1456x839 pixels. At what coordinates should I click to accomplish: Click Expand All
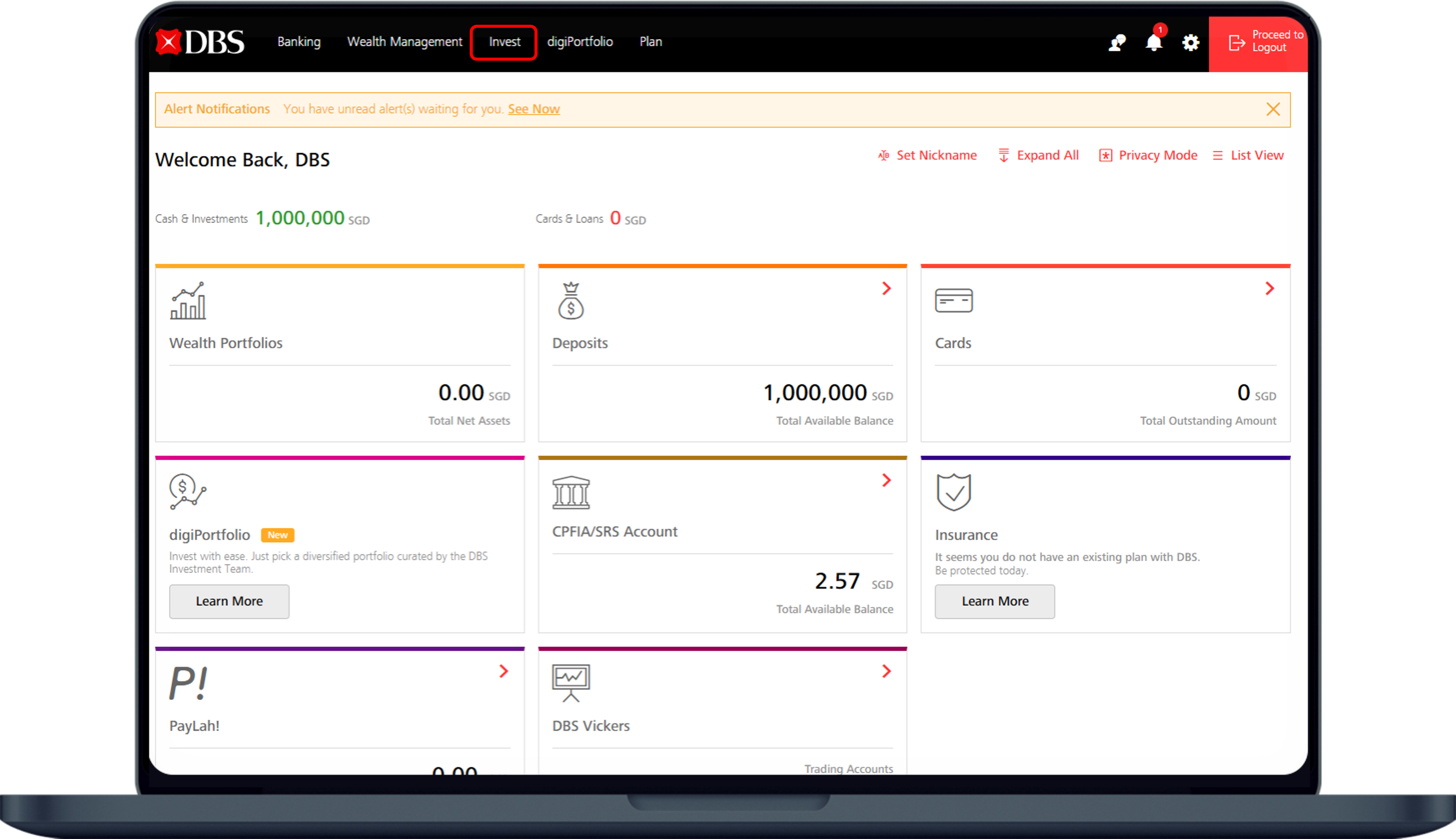(1038, 155)
